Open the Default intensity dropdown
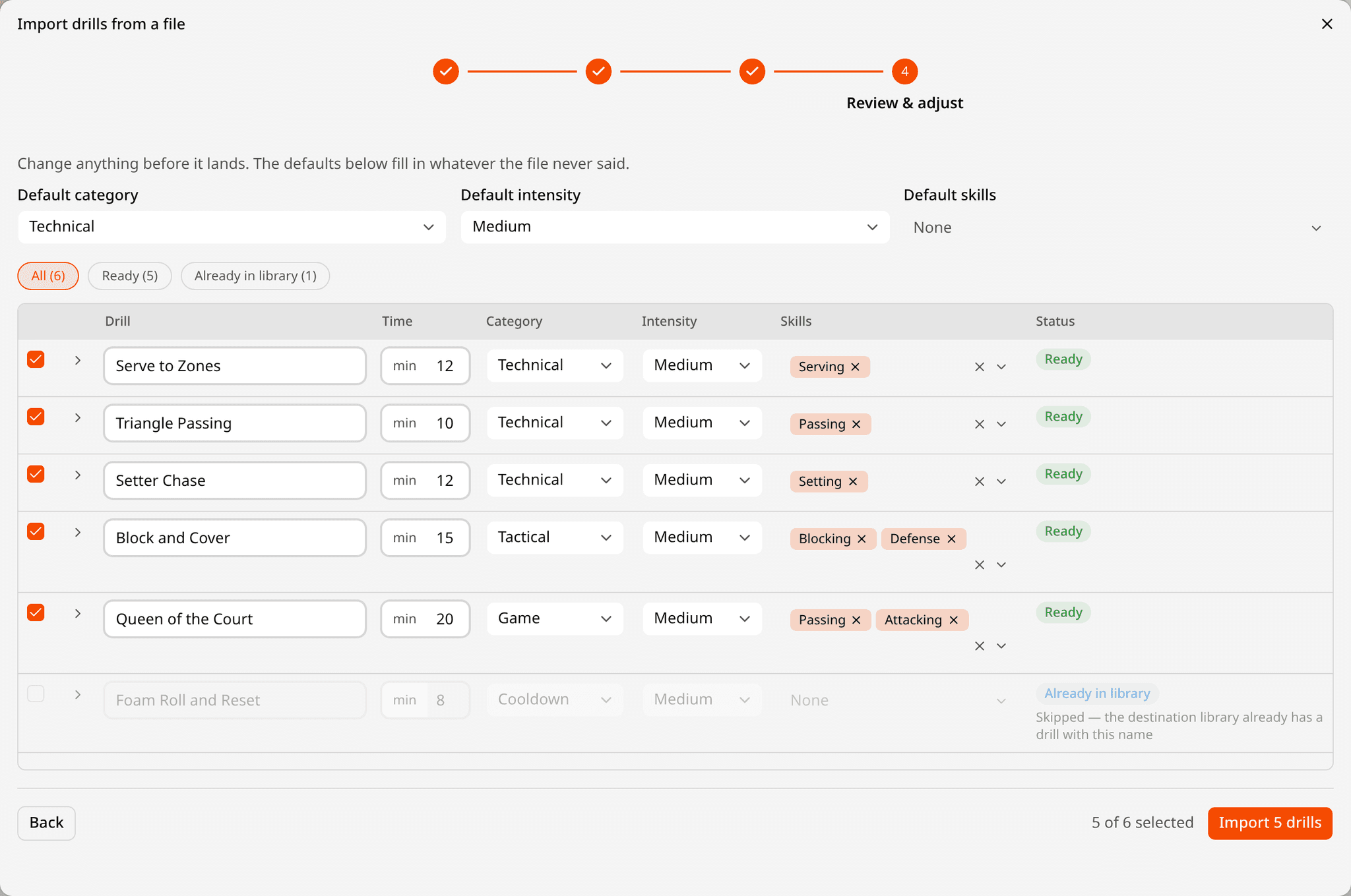This screenshot has height=896, width=1351. [x=675, y=227]
